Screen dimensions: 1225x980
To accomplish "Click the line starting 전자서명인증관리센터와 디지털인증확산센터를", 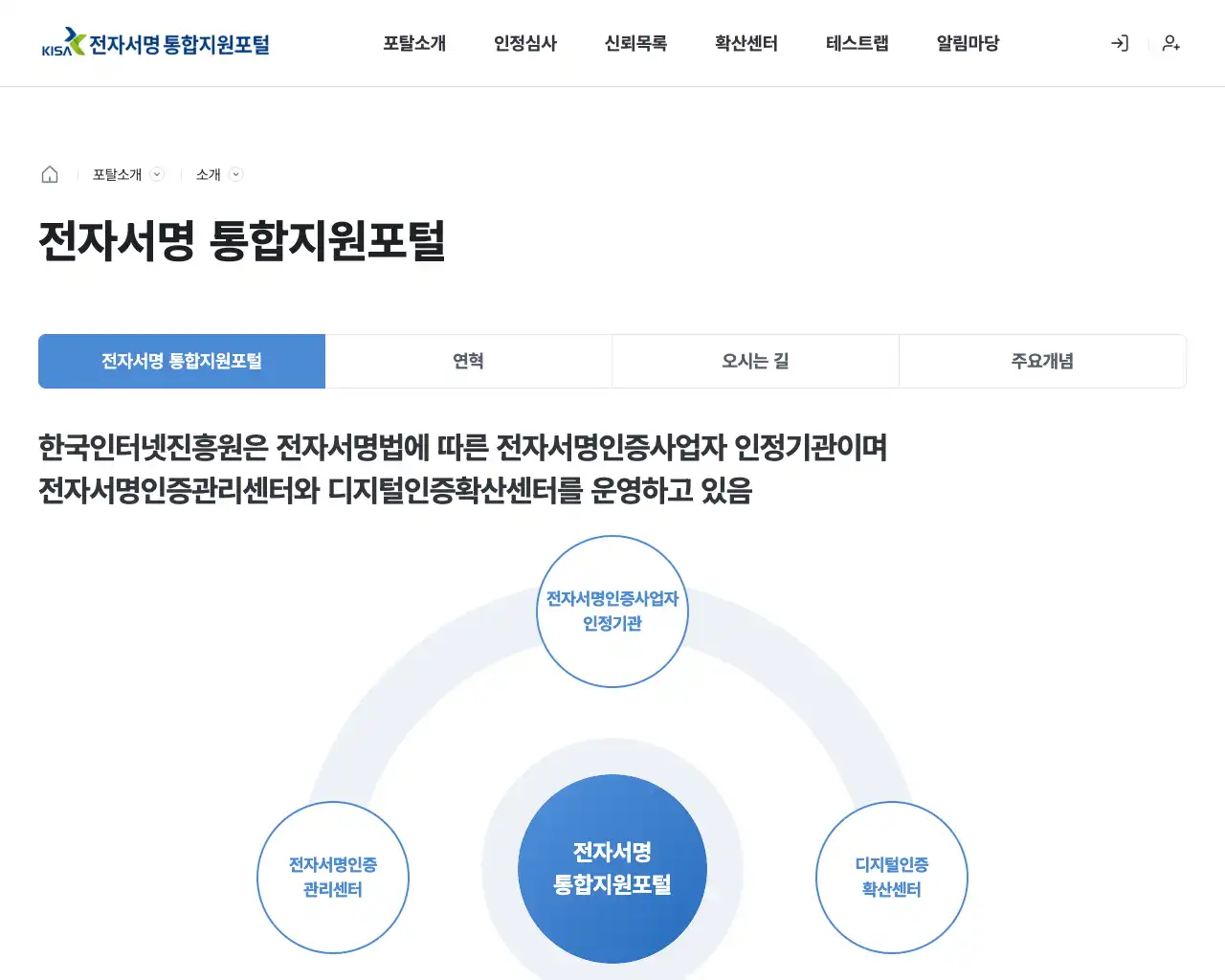I will point(395,490).
